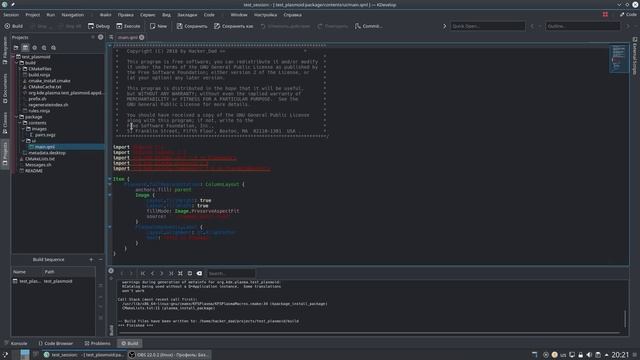Switch to the Code Browser bottom tab
Viewport: 640px width, 360px height.
tap(56, 343)
